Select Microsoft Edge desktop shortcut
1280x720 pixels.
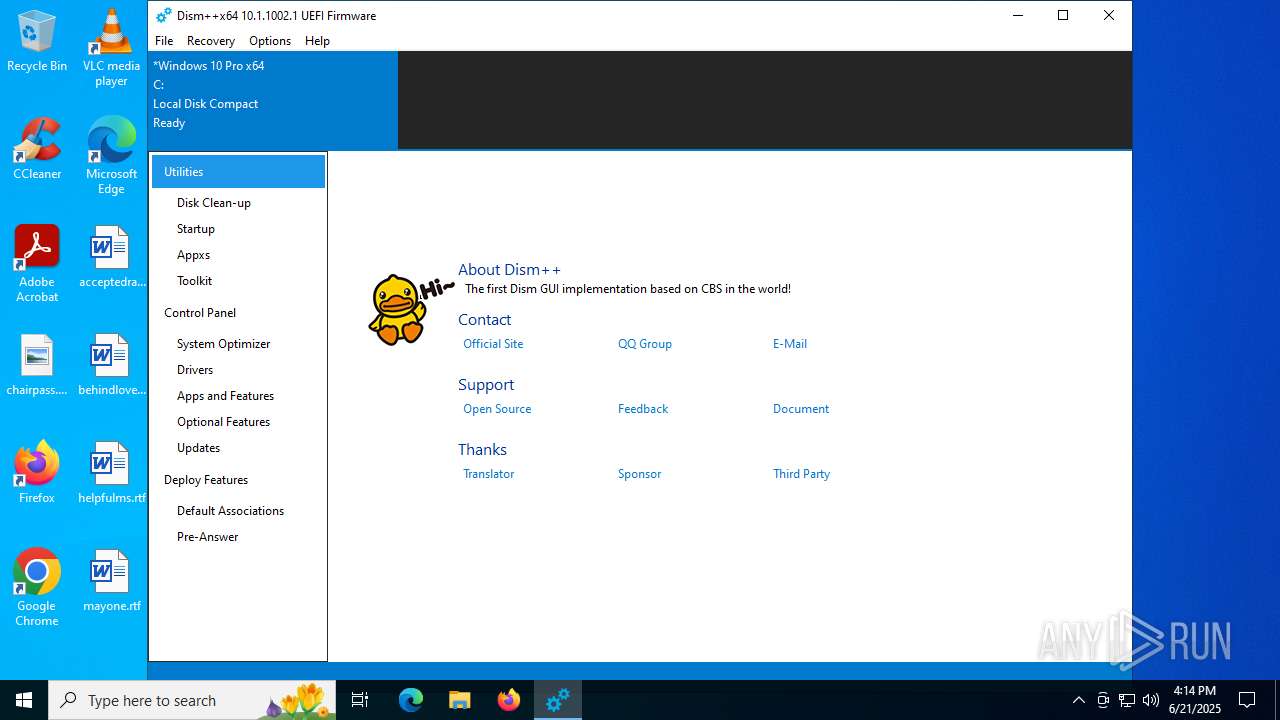[x=111, y=156]
